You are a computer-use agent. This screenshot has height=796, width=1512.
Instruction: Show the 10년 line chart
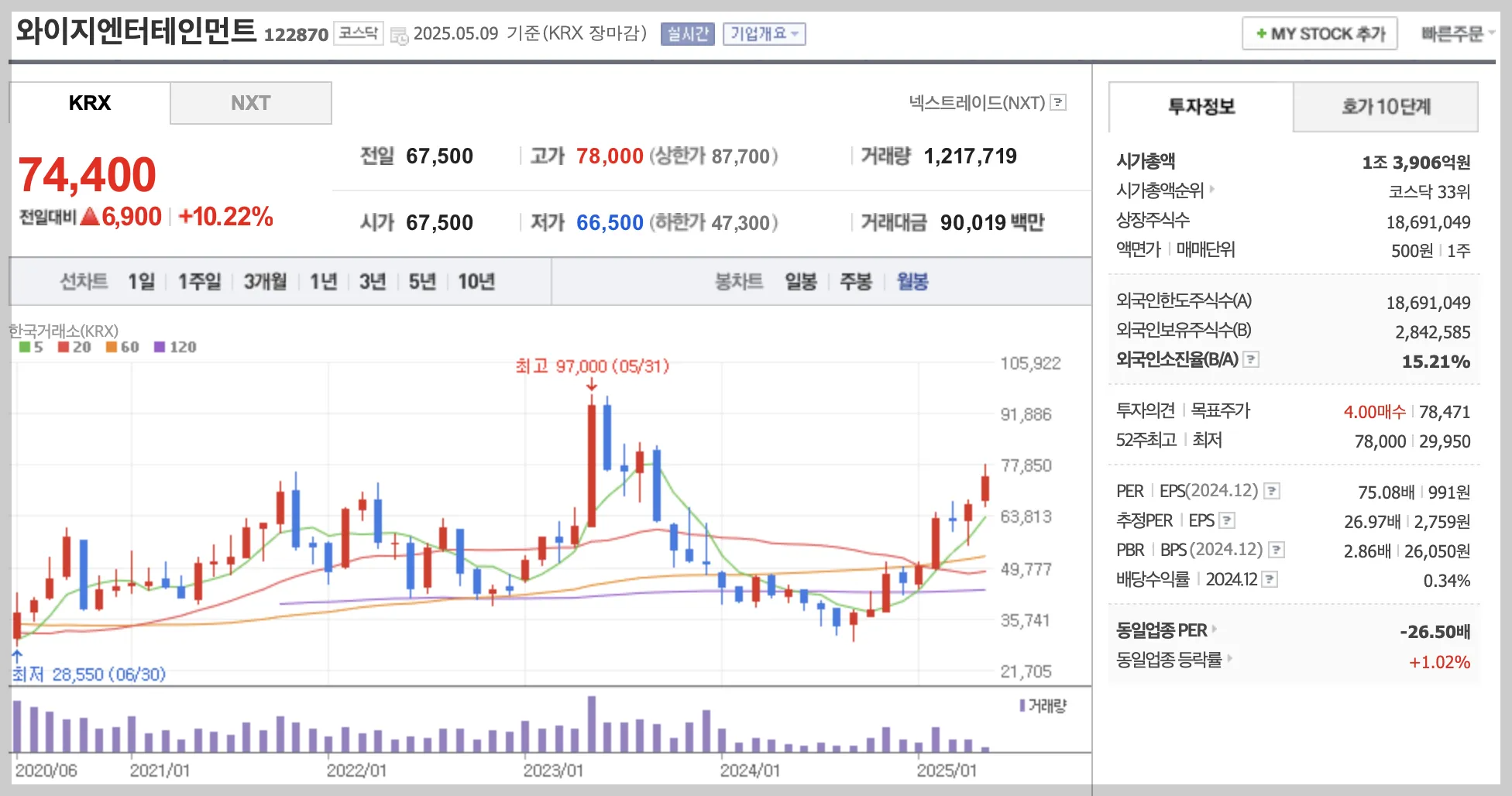tap(476, 282)
